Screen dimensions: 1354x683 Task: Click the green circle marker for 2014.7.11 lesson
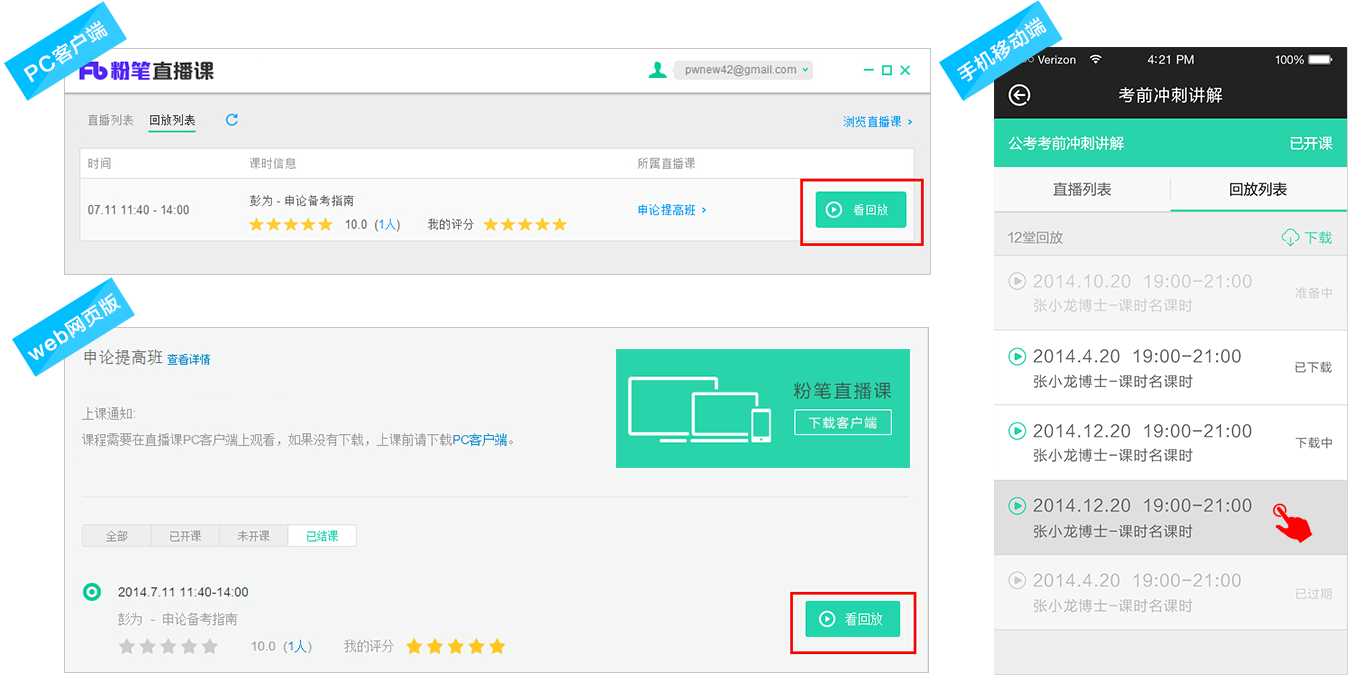(x=92, y=592)
